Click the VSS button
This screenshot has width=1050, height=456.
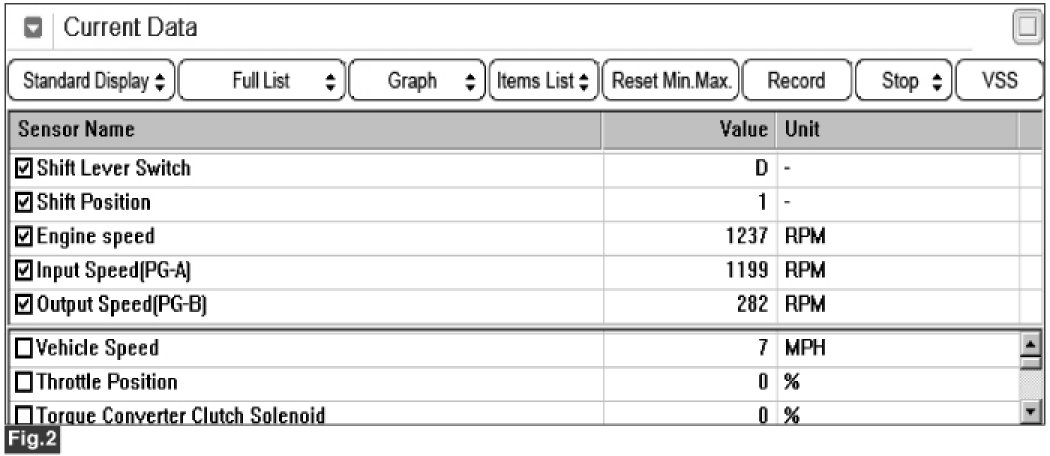998,81
